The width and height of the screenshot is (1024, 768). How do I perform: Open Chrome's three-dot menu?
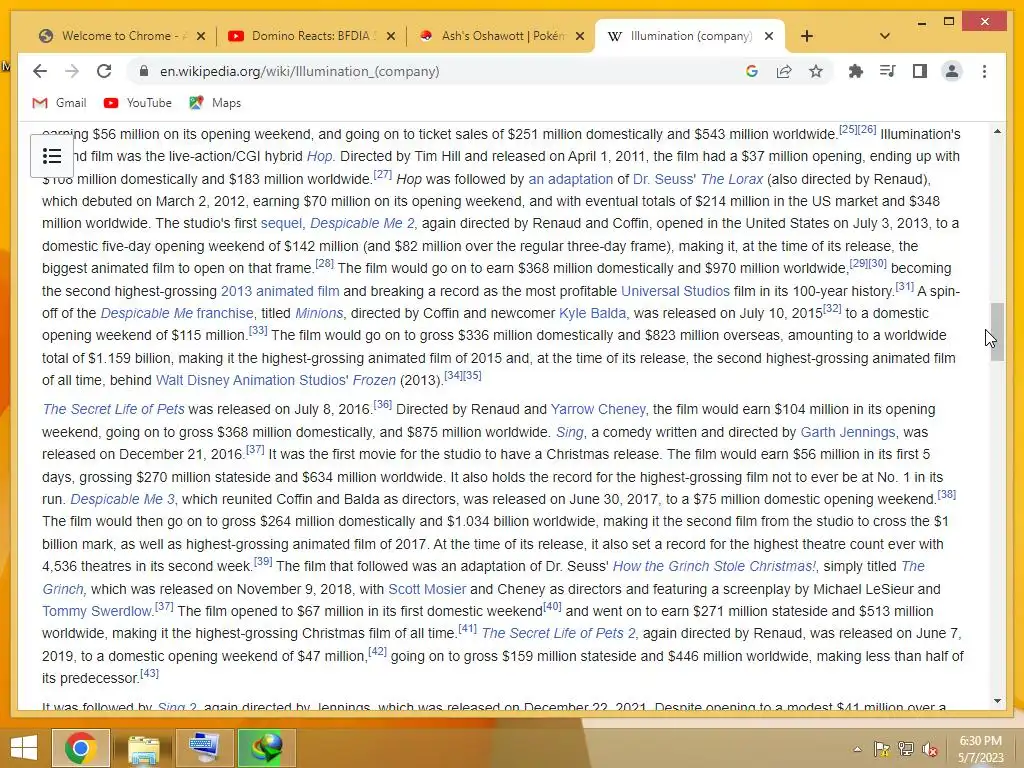(984, 71)
